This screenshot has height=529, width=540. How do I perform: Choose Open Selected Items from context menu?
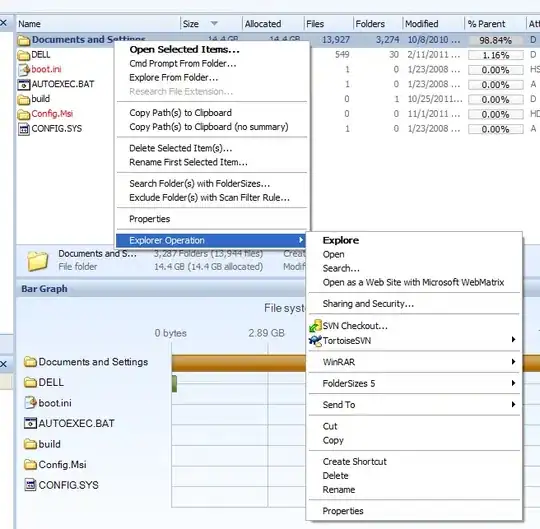(212, 50)
